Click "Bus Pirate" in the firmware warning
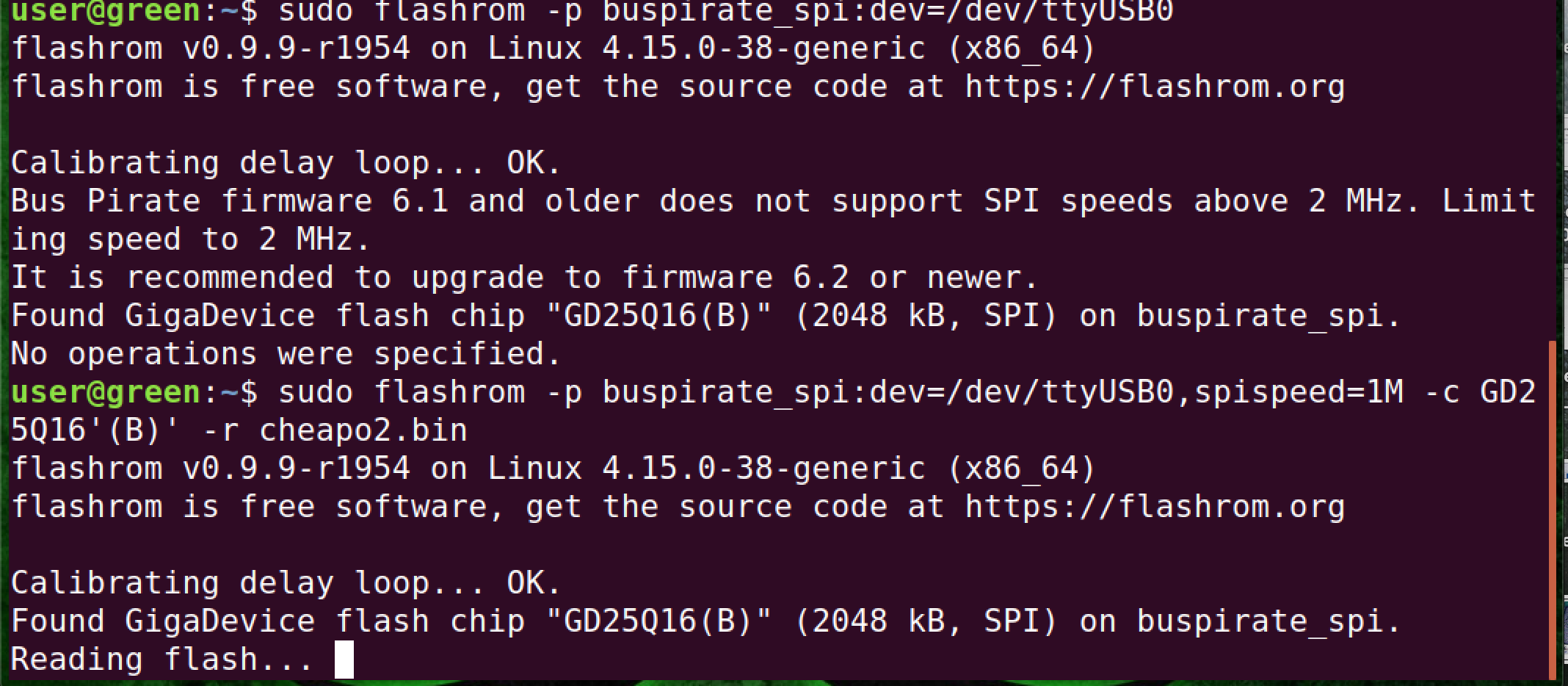The image size is (1568, 686). click(x=105, y=201)
